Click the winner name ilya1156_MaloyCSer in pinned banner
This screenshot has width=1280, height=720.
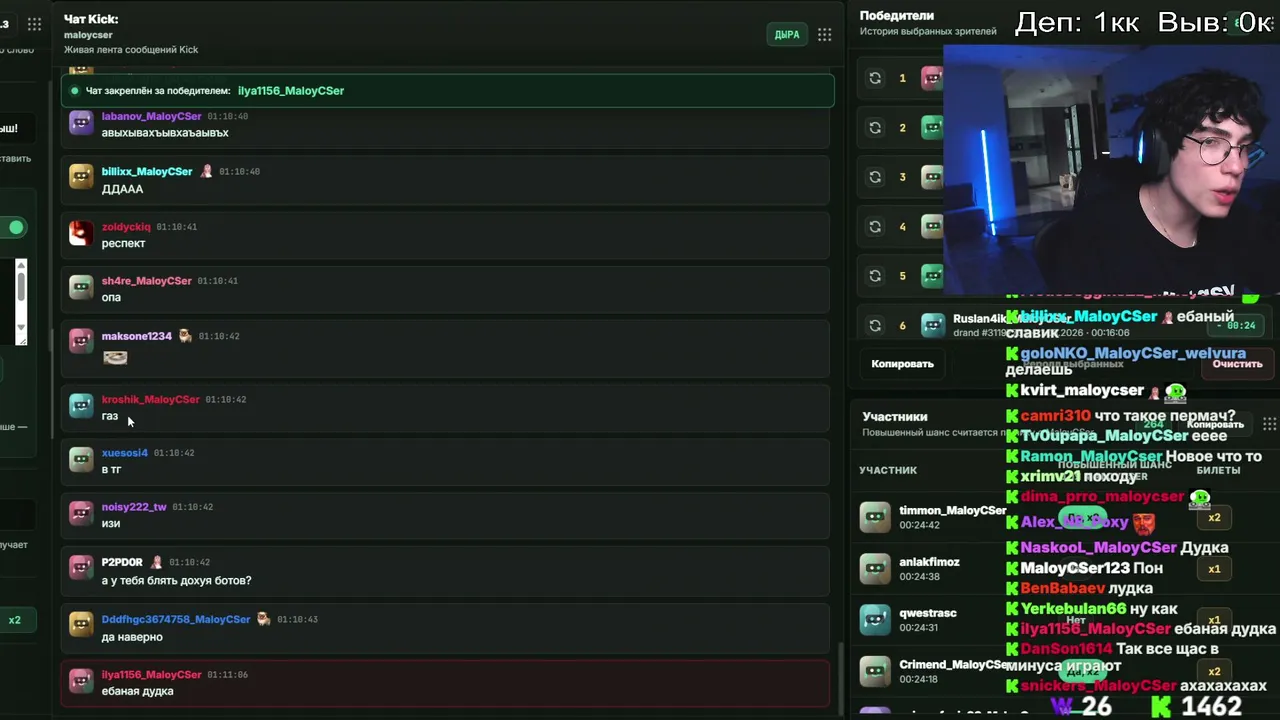[x=291, y=91]
